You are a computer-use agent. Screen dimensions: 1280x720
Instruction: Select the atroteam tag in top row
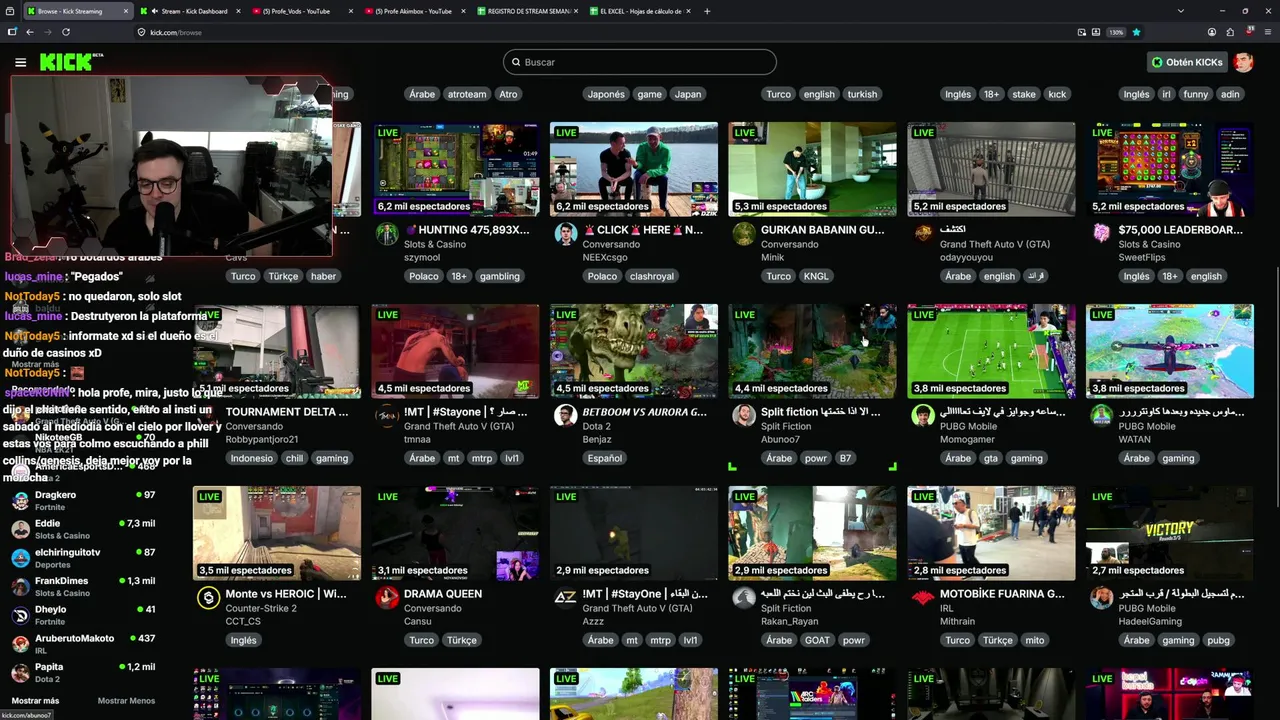tap(467, 94)
